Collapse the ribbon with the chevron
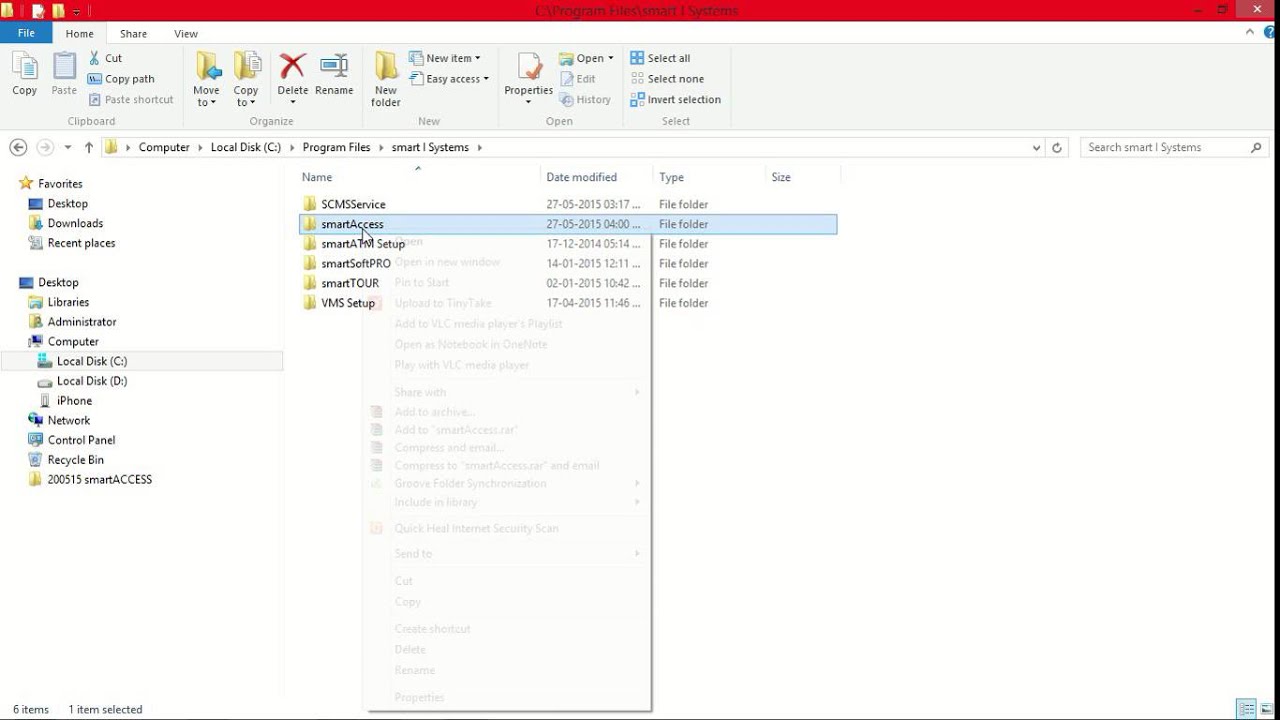Image resolution: width=1280 pixels, height=720 pixels. pos(1251,32)
